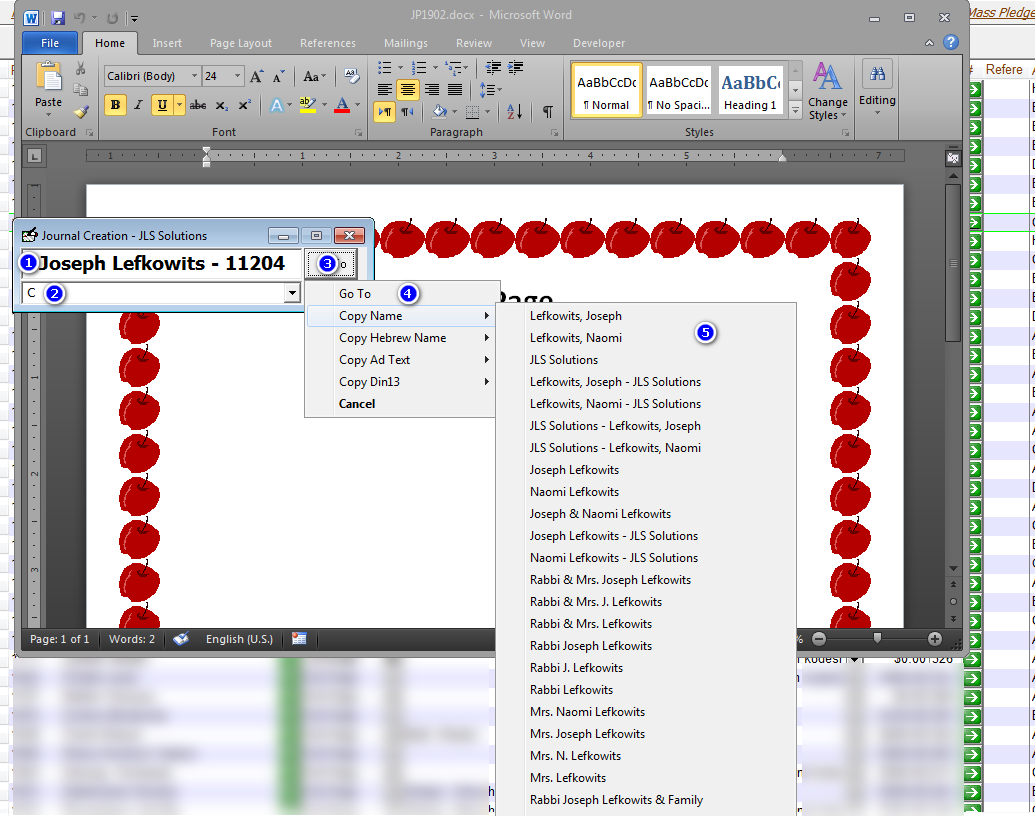The width and height of the screenshot is (1035, 816).
Task: Click the Decrease Indent icon
Action: click(x=493, y=67)
